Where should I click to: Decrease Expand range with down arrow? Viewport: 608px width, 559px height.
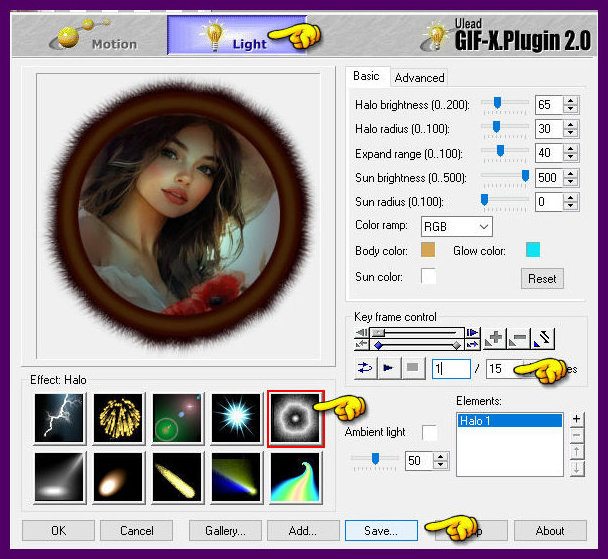(570, 157)
